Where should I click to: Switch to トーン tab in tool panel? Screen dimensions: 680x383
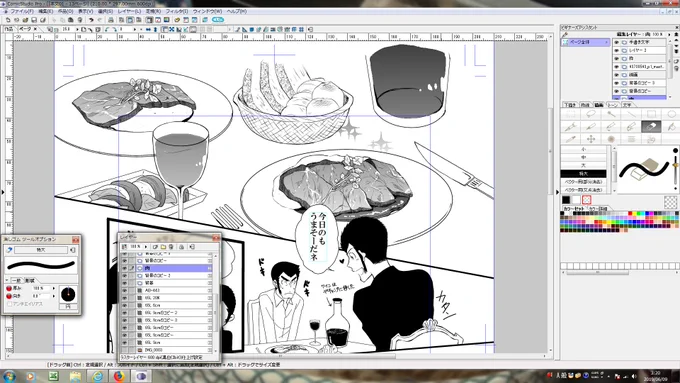point(613,105)
